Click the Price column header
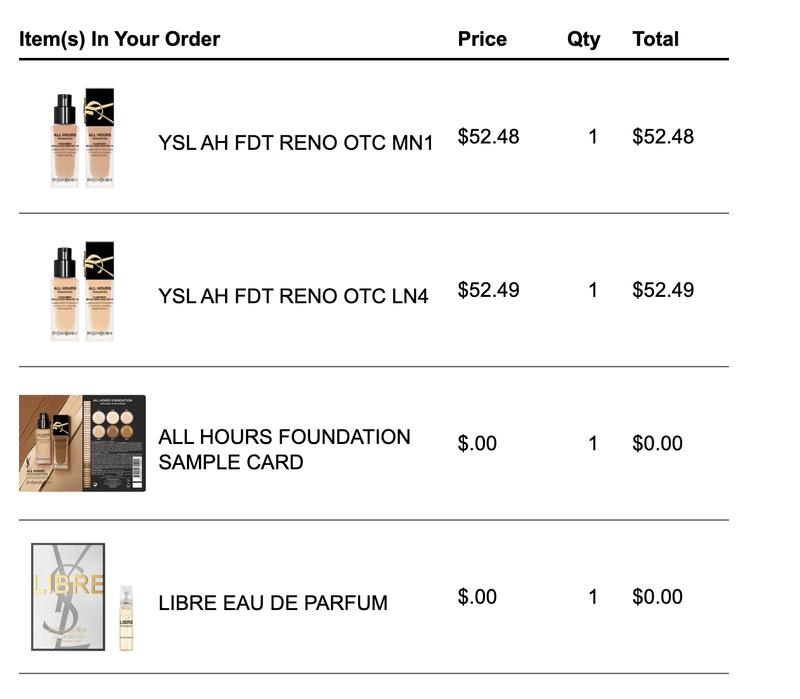The image size is (800, 699). [x=482, y=39]
